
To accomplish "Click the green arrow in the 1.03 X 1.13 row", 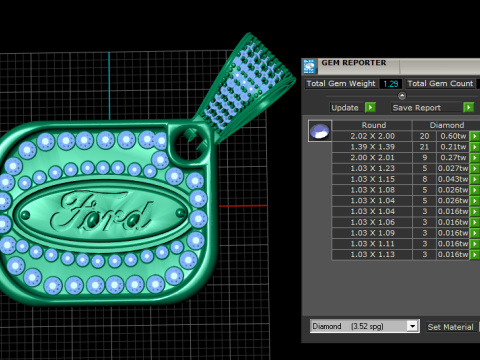I will click(x=475, y=254).
